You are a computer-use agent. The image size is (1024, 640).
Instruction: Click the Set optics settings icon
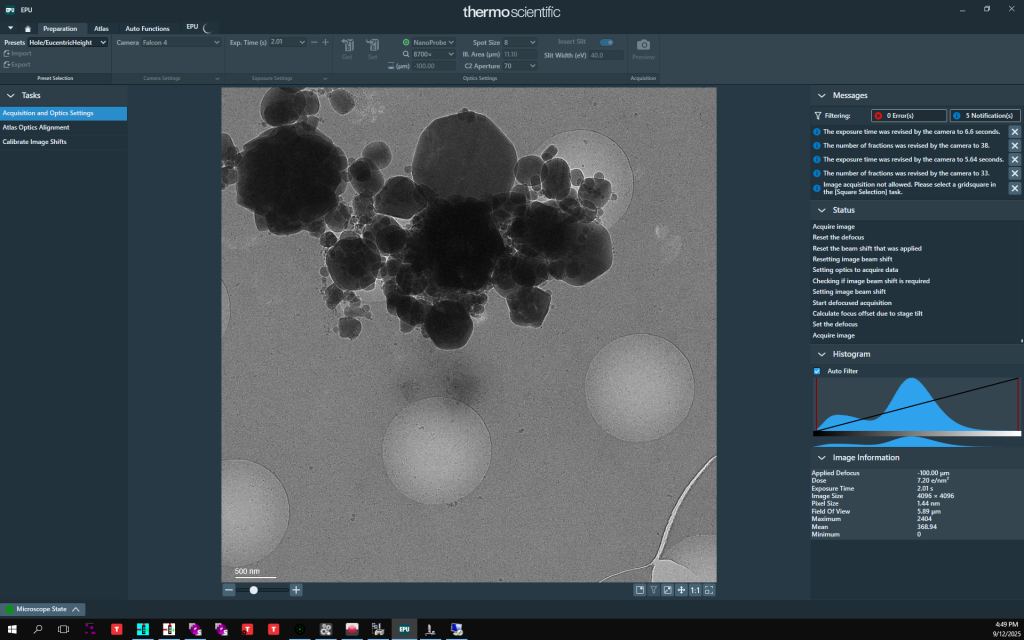(x=372, y=46)
